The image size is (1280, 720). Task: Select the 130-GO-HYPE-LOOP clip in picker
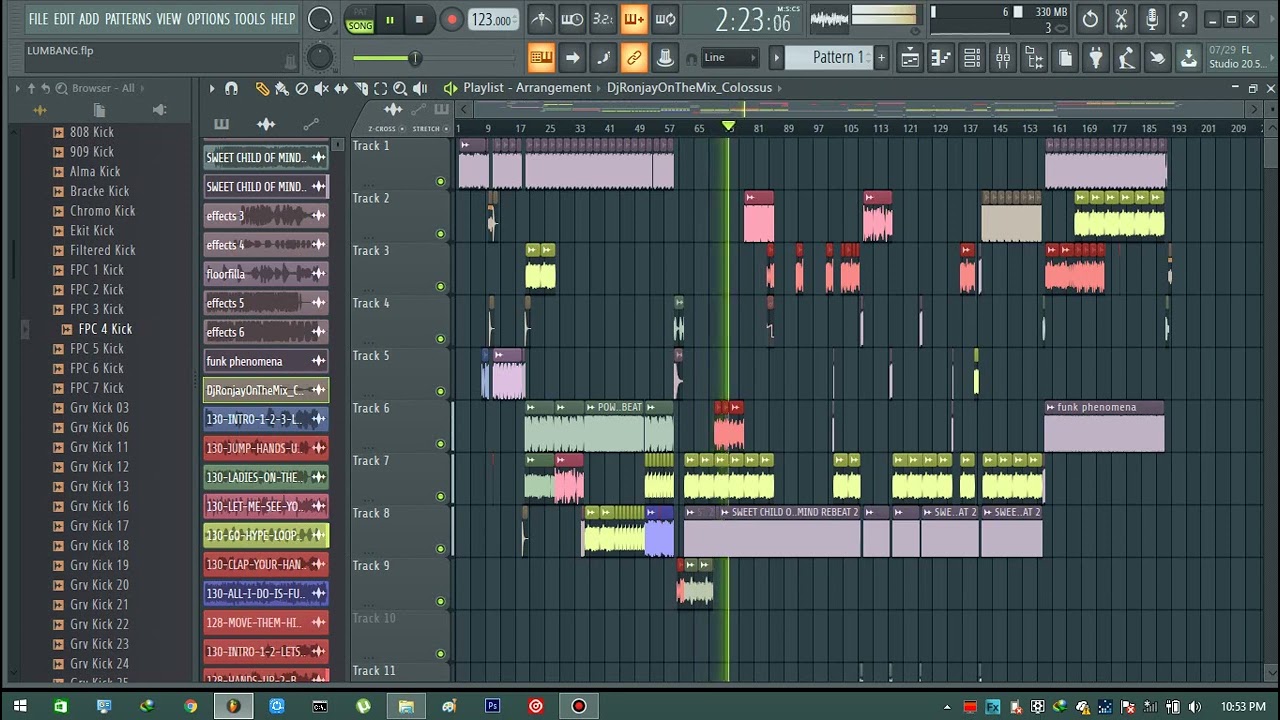[266, 535]
